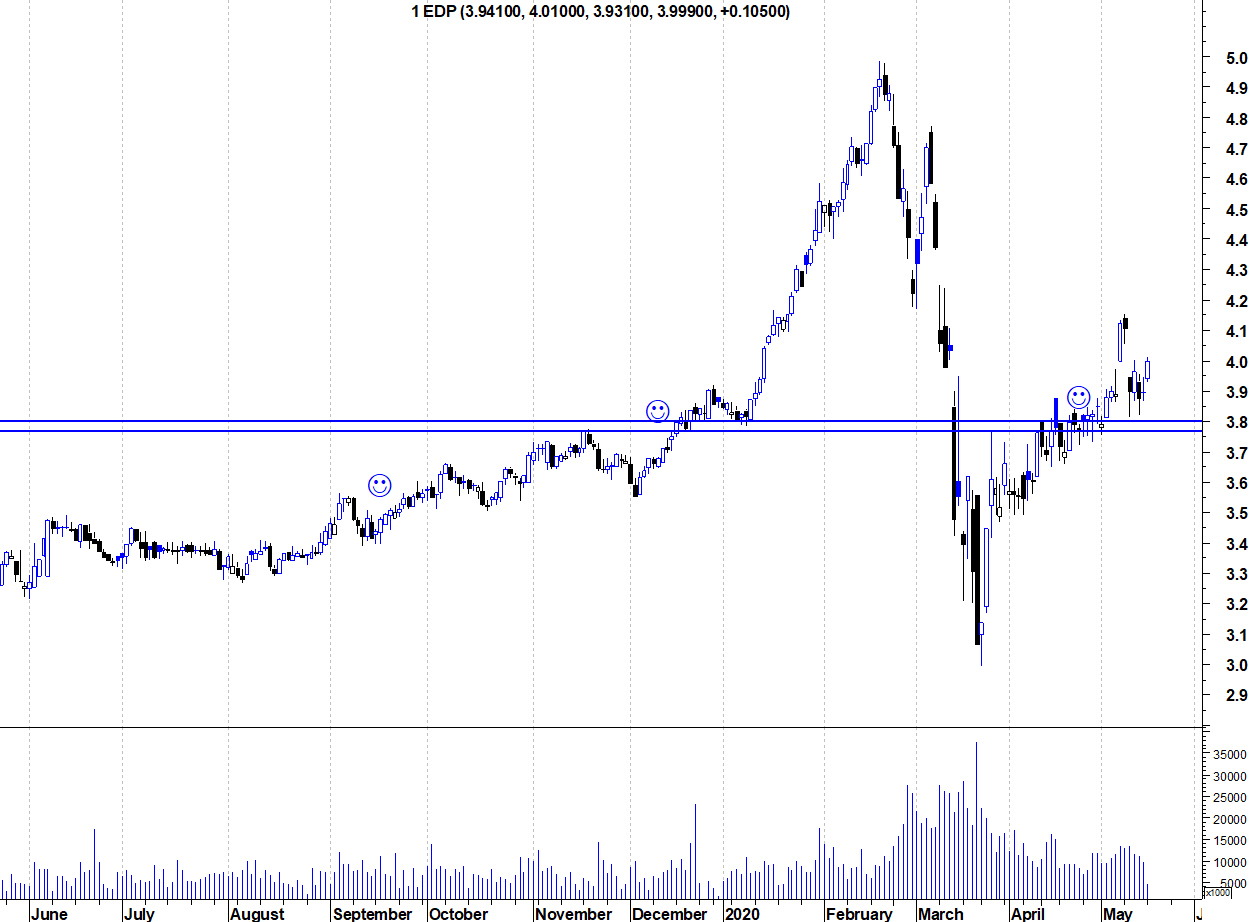Click the 15000 volume axis label
Screen dimensions: 1250x922
pos(1231,840)
